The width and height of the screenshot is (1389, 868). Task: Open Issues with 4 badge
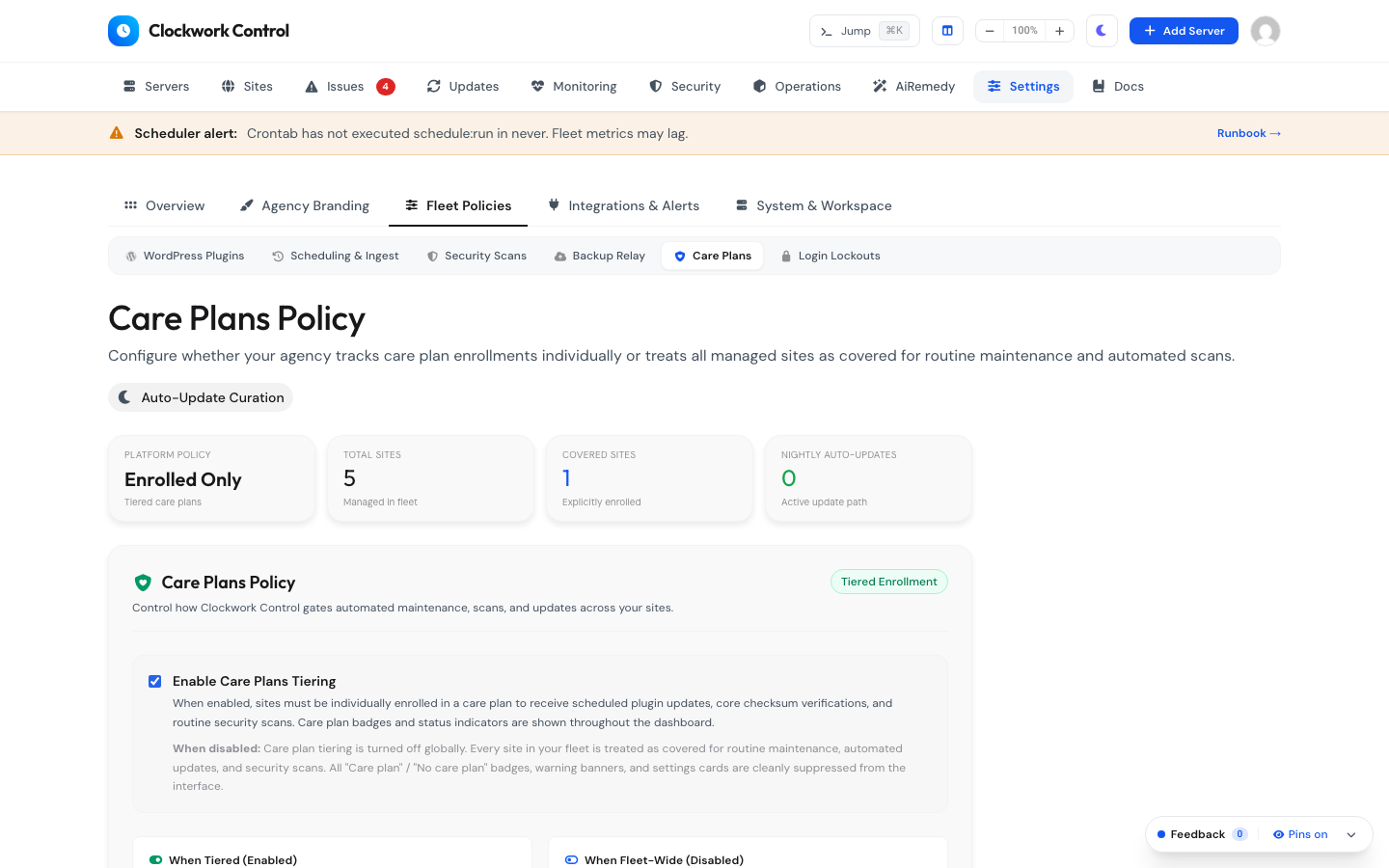click(x=349, y=87)
